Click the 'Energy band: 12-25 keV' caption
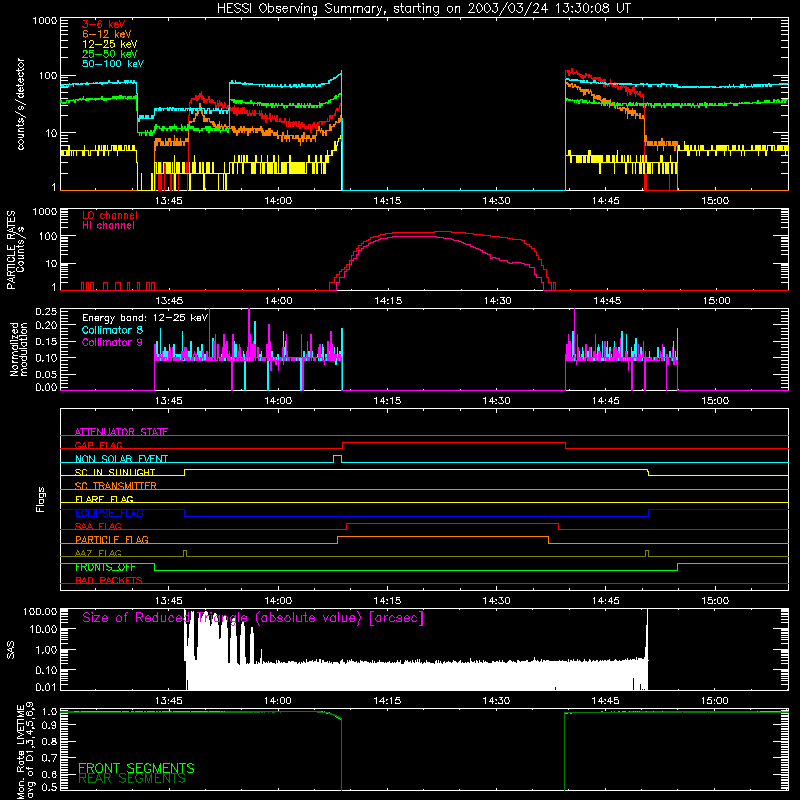 click(x=145, y=318)
